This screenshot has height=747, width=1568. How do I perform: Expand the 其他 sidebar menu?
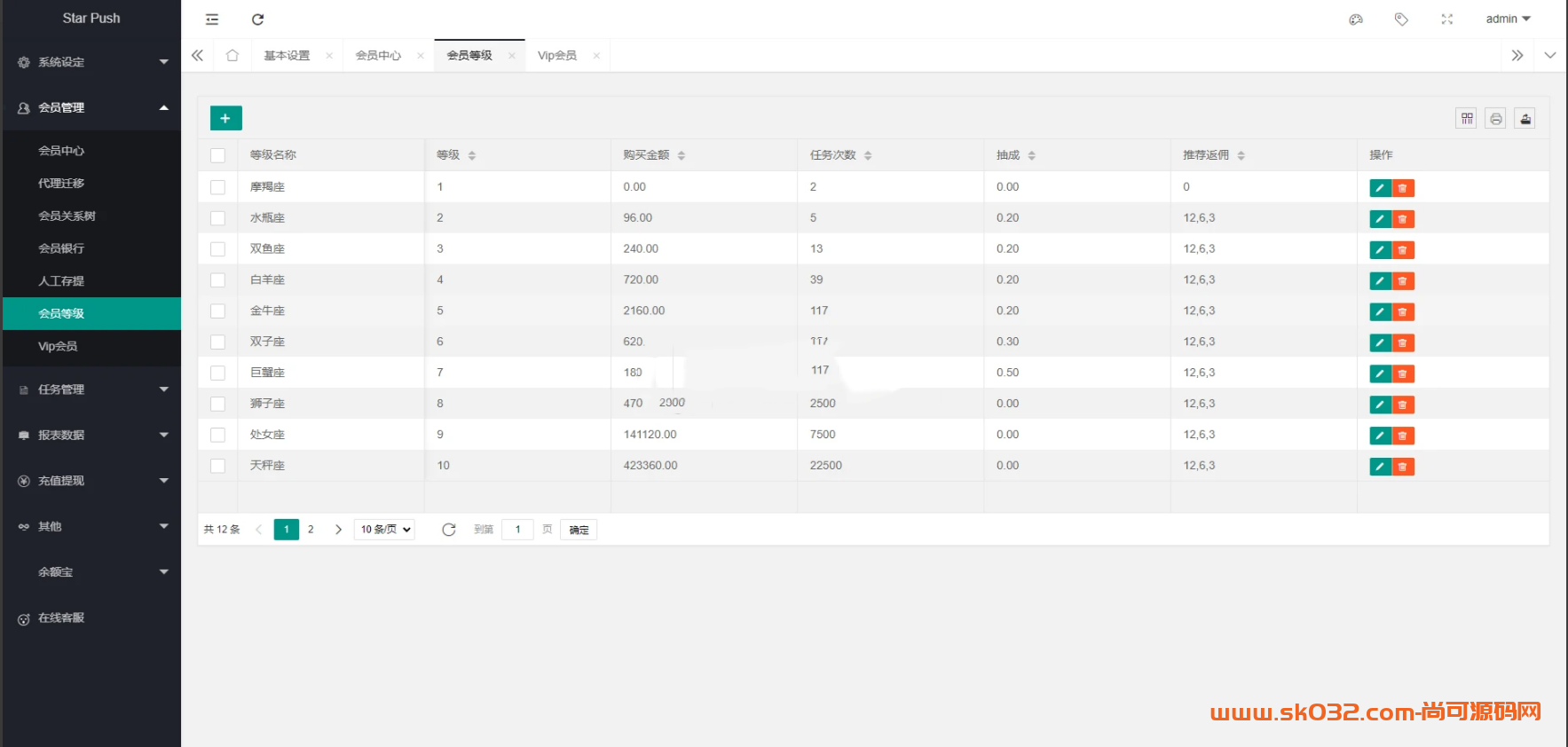coord(91,526)
